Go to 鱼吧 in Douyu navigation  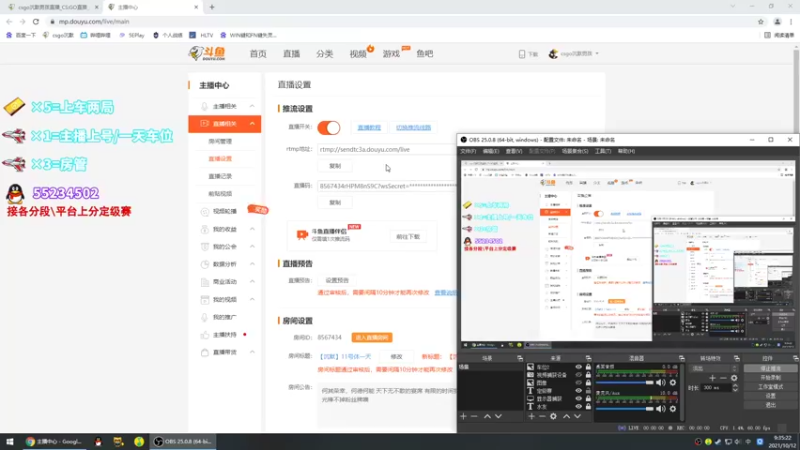(x=424, y=54)
